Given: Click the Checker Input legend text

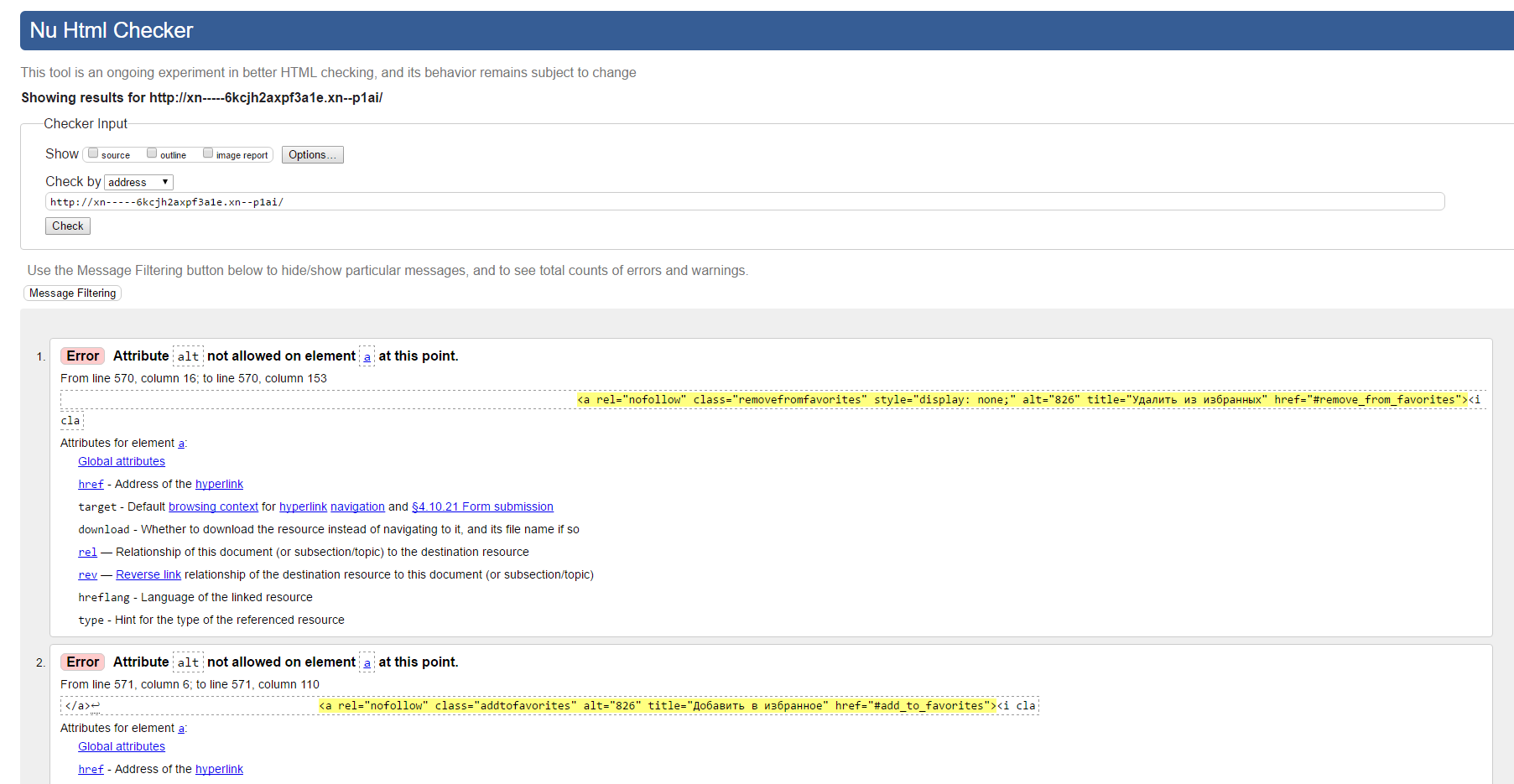Looking at the screenshot, I should (x=86, y=124).
